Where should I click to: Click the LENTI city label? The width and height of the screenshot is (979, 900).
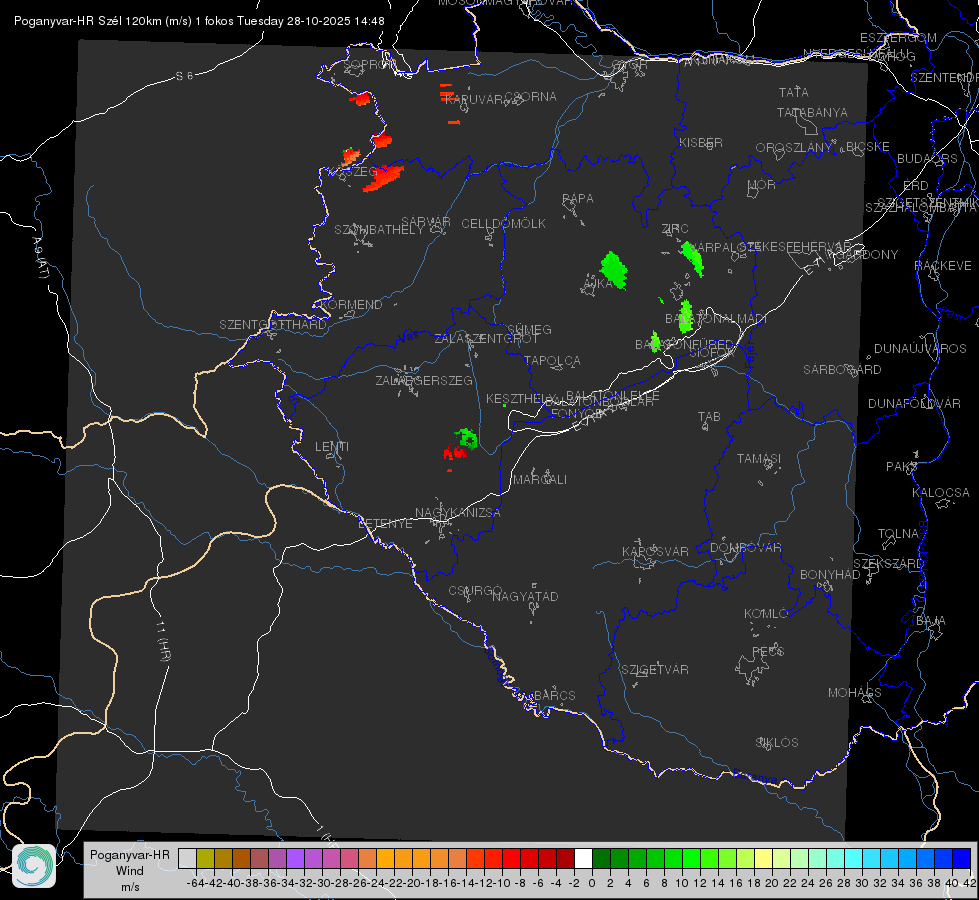pyautogui.click(x=332, y=447)
